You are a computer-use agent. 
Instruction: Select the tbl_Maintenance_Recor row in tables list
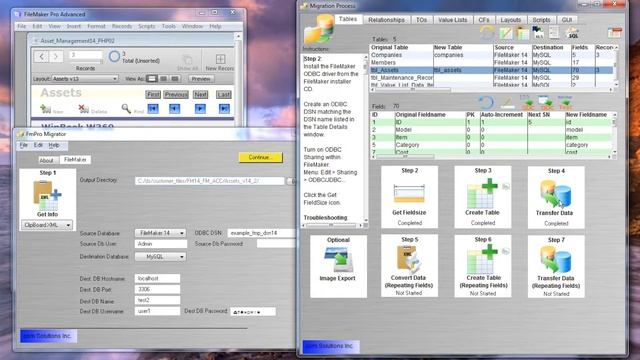(x=492, y=78)
